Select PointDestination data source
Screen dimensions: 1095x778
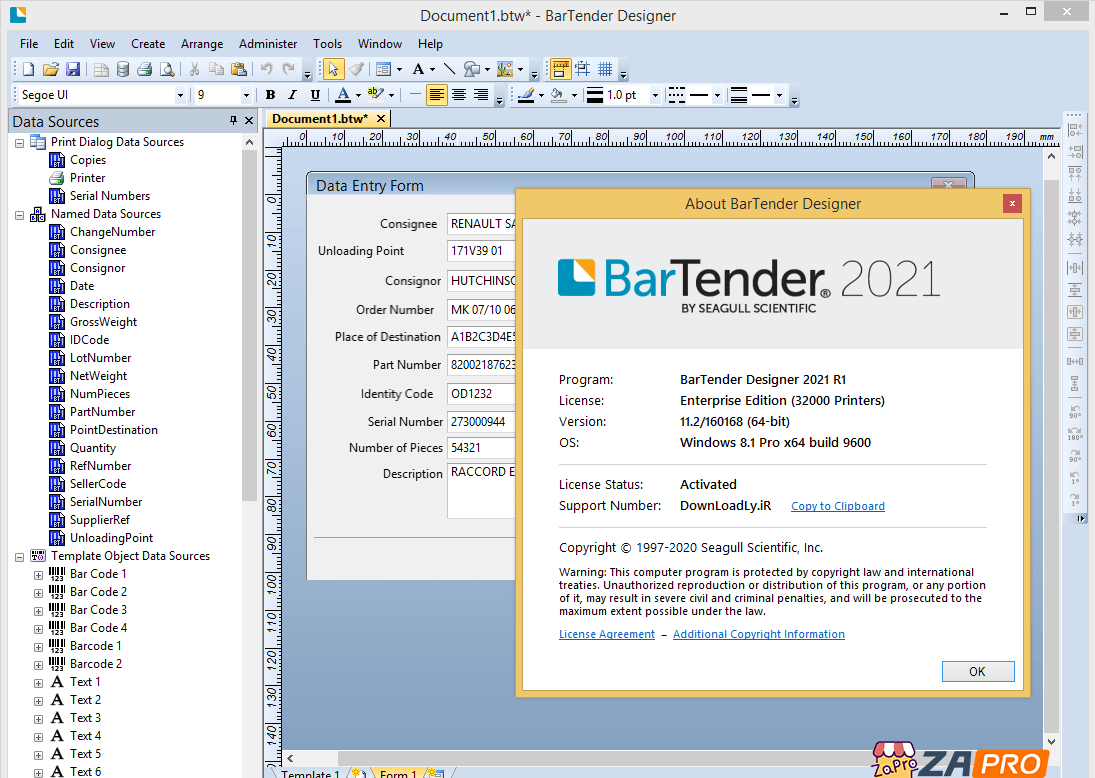114,430
